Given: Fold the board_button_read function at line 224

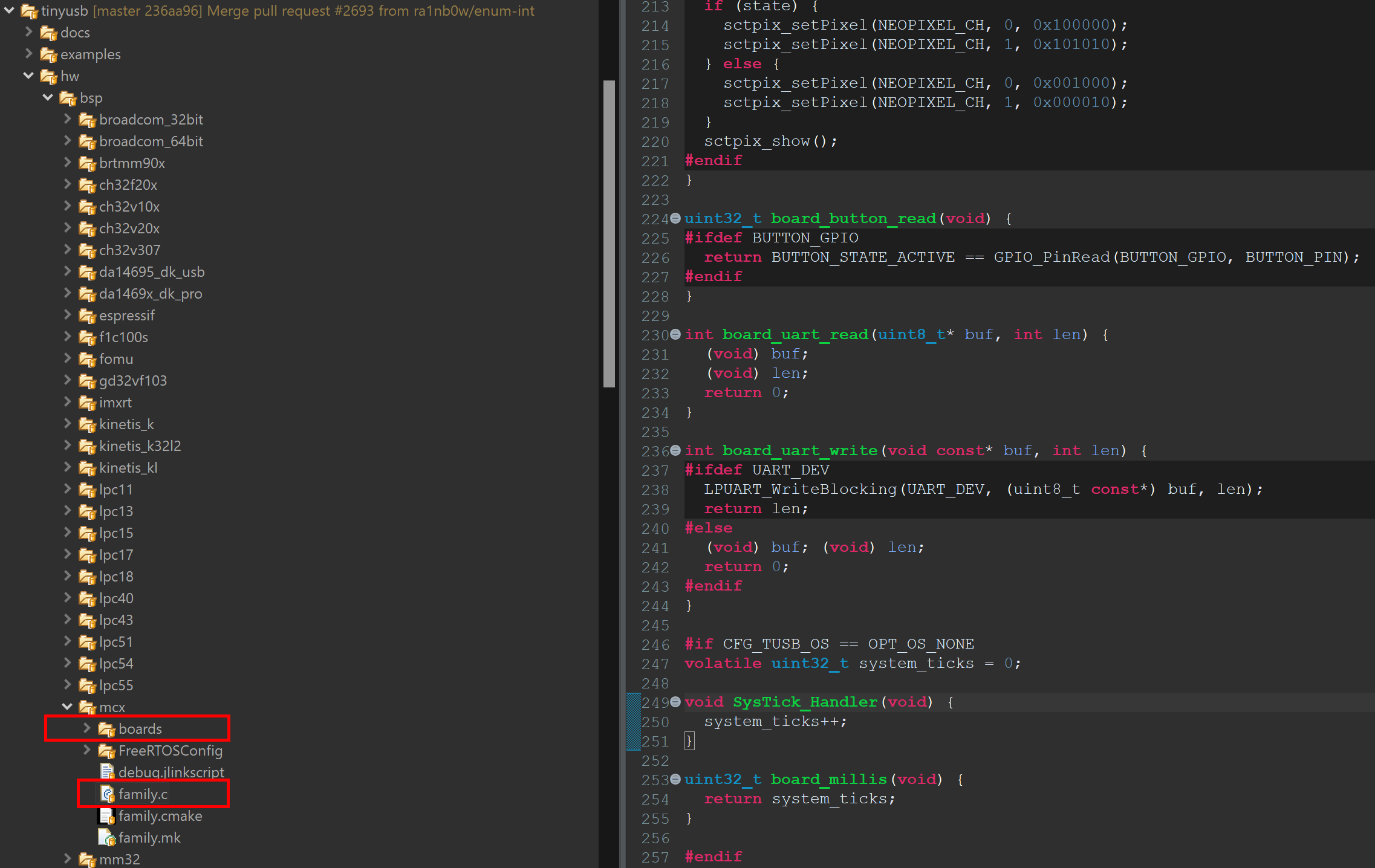Looking at the screenshot, I should click(675, 219).
